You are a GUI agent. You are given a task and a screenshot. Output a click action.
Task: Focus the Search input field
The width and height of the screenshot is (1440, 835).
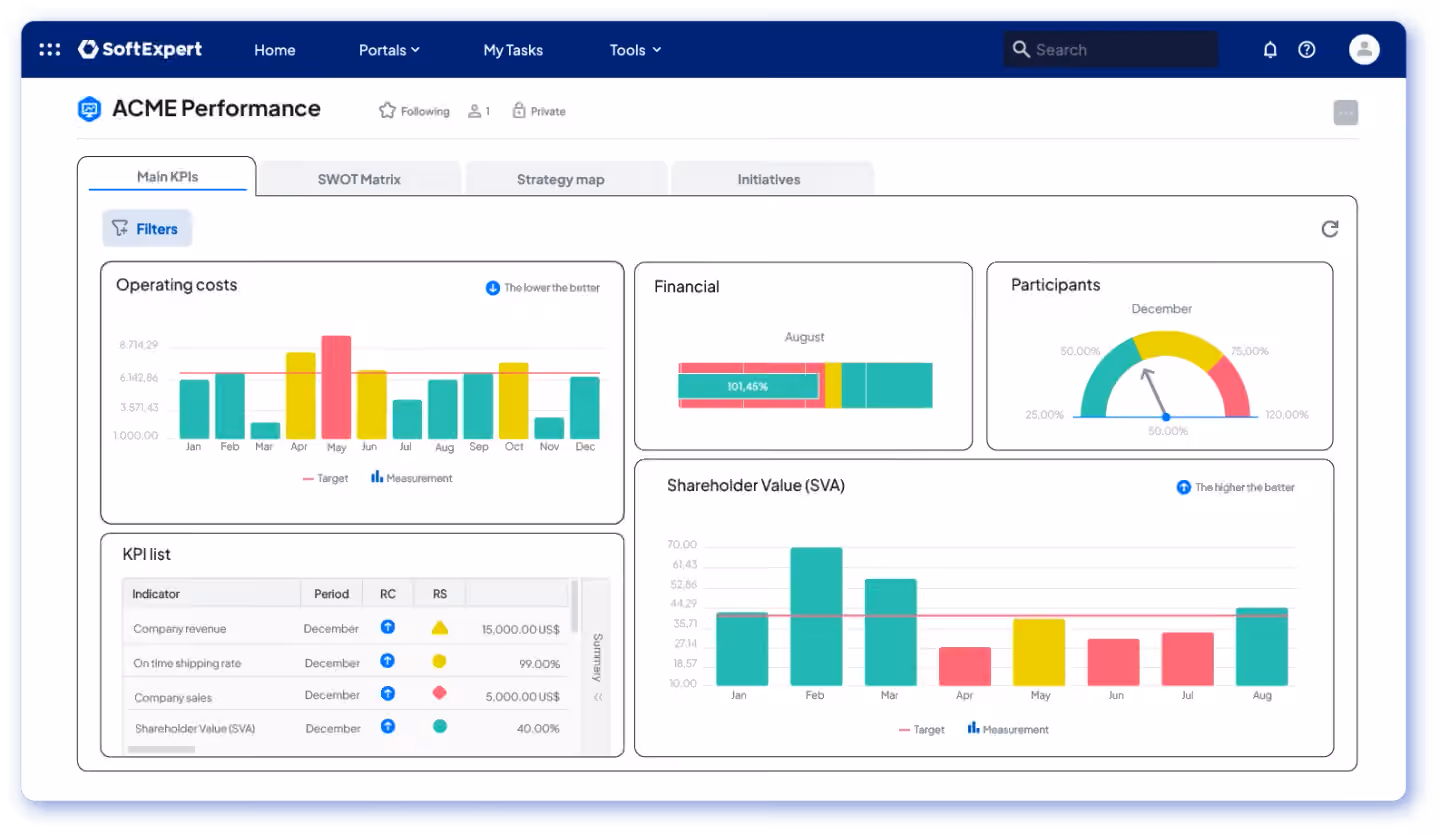pos(1111,49)
